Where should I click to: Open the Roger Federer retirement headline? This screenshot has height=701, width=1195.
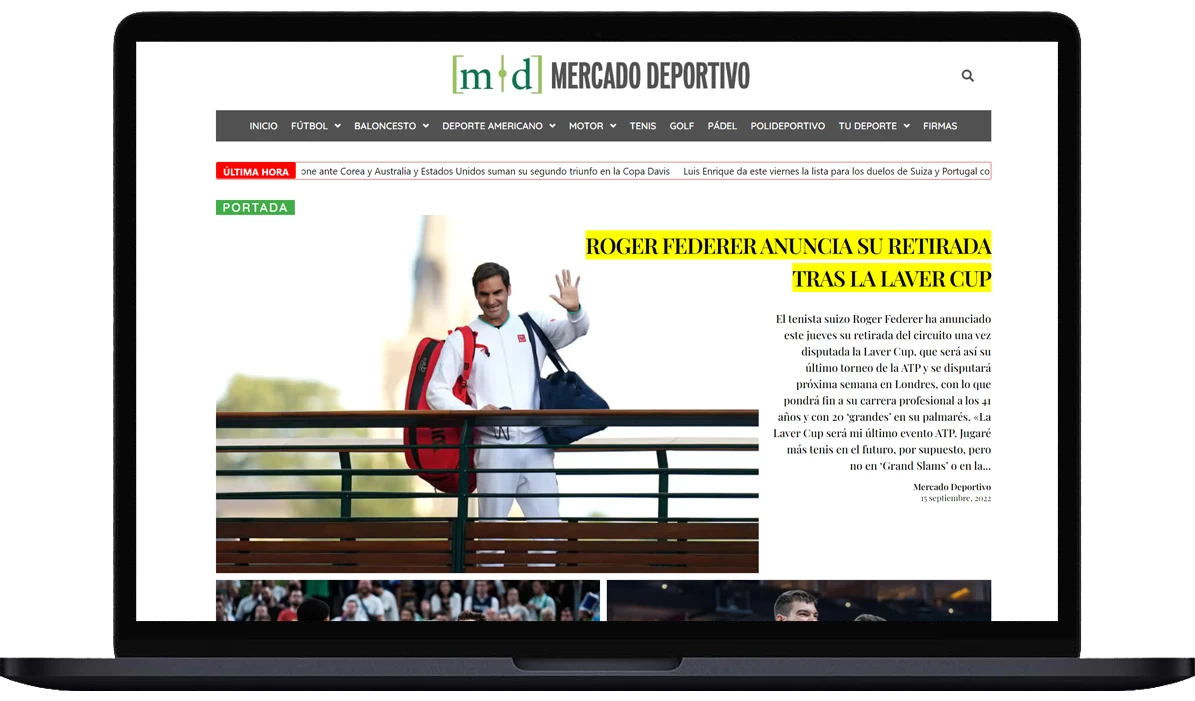pyautogui.click(x=788, y=261)
